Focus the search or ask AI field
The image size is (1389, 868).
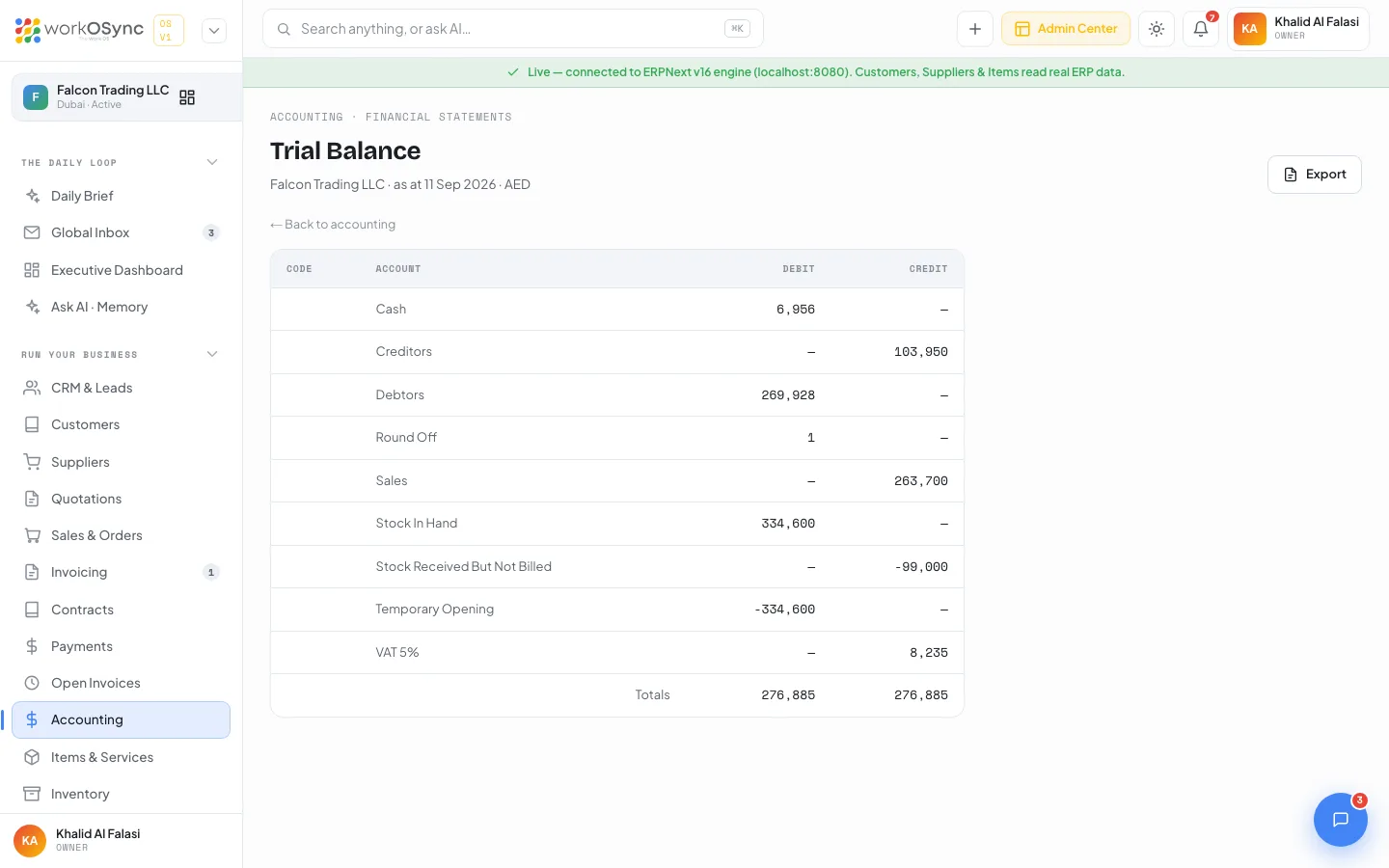[513, 29]
